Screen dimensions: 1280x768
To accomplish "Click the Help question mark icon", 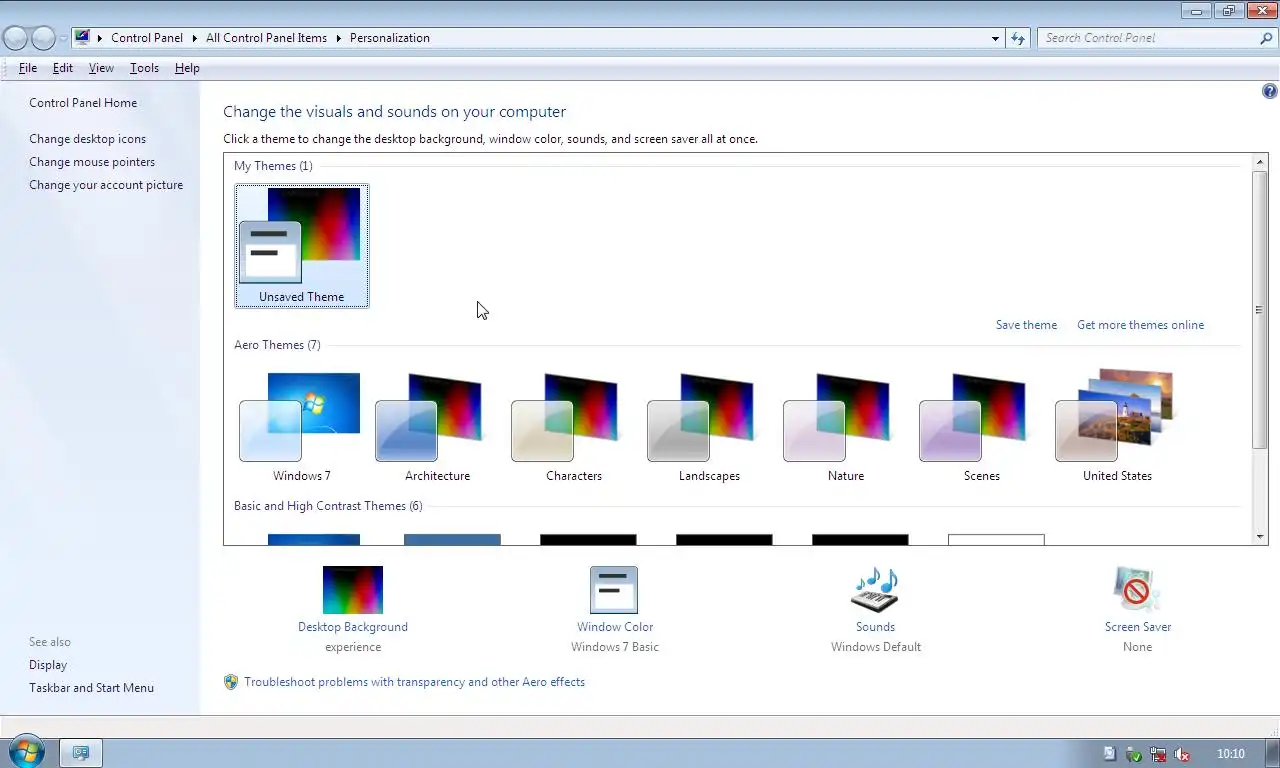I will click(1270, 91).
